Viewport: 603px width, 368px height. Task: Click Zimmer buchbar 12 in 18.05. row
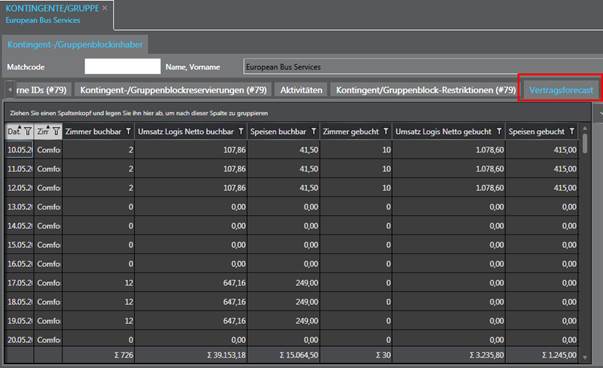coord(99,302)
